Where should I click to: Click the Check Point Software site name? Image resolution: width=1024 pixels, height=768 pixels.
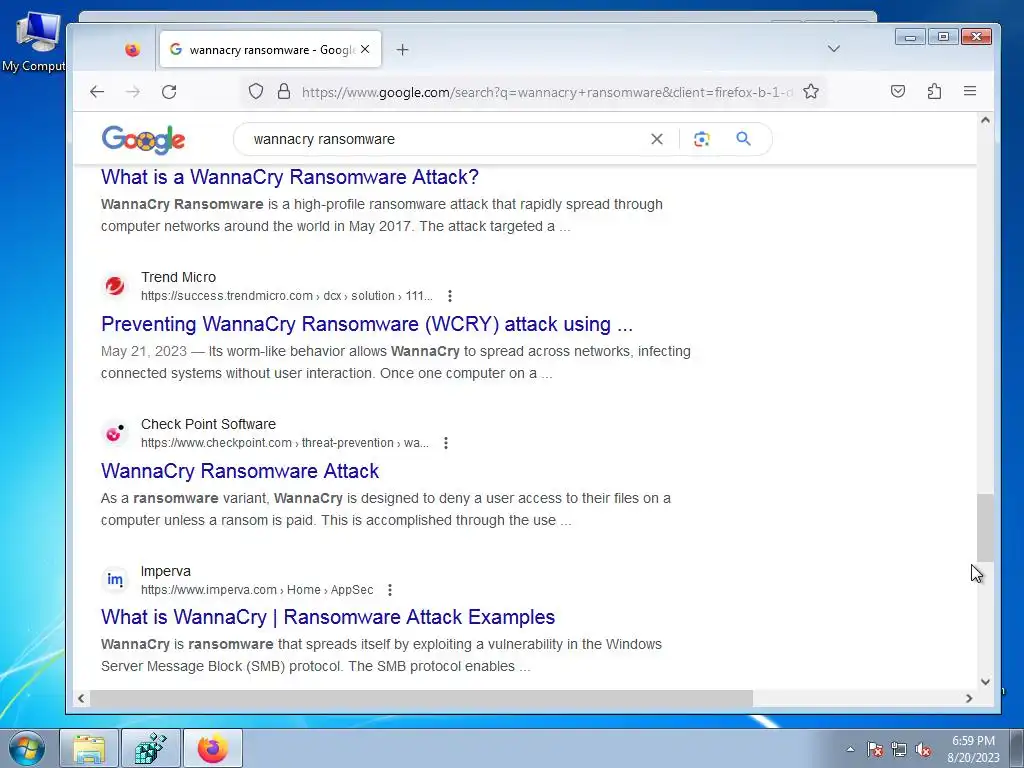[x=208, y=424]
